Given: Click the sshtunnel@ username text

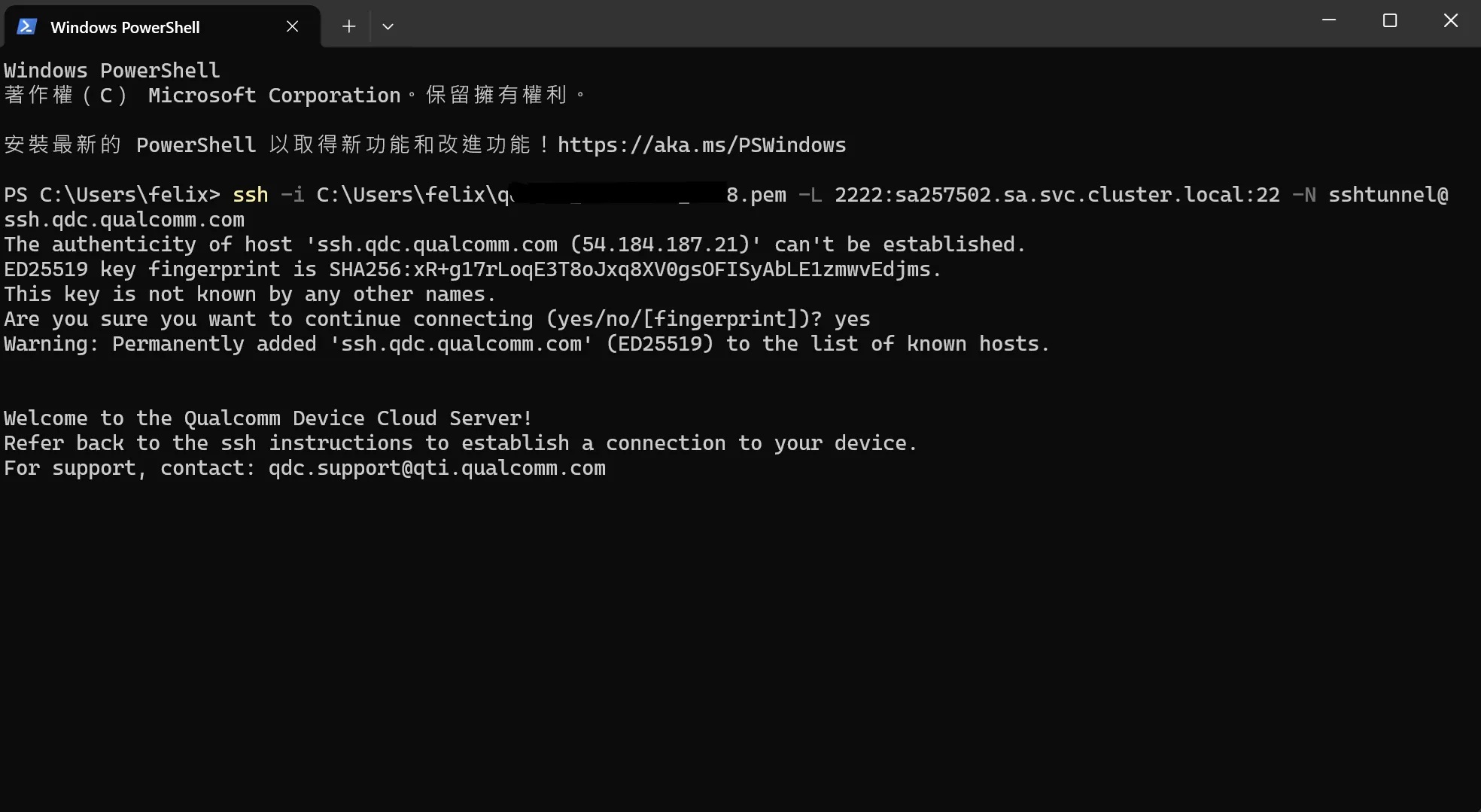Looking at the screenshot, I should coord(1388,194).
